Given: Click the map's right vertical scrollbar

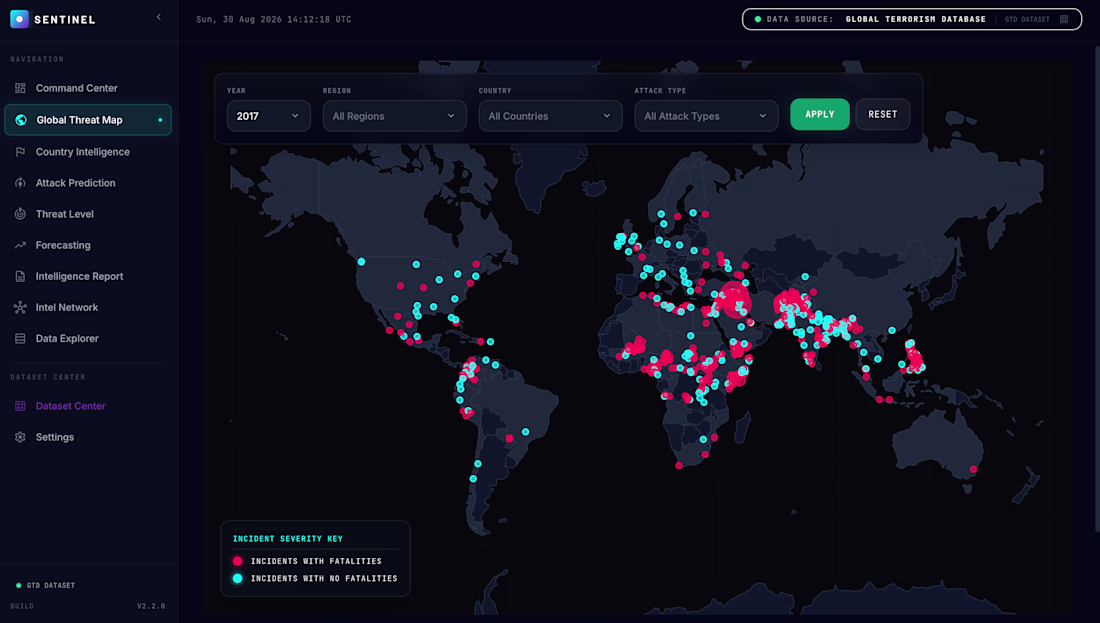Looking at the screenshot, I should click(x=1096, y=288).
